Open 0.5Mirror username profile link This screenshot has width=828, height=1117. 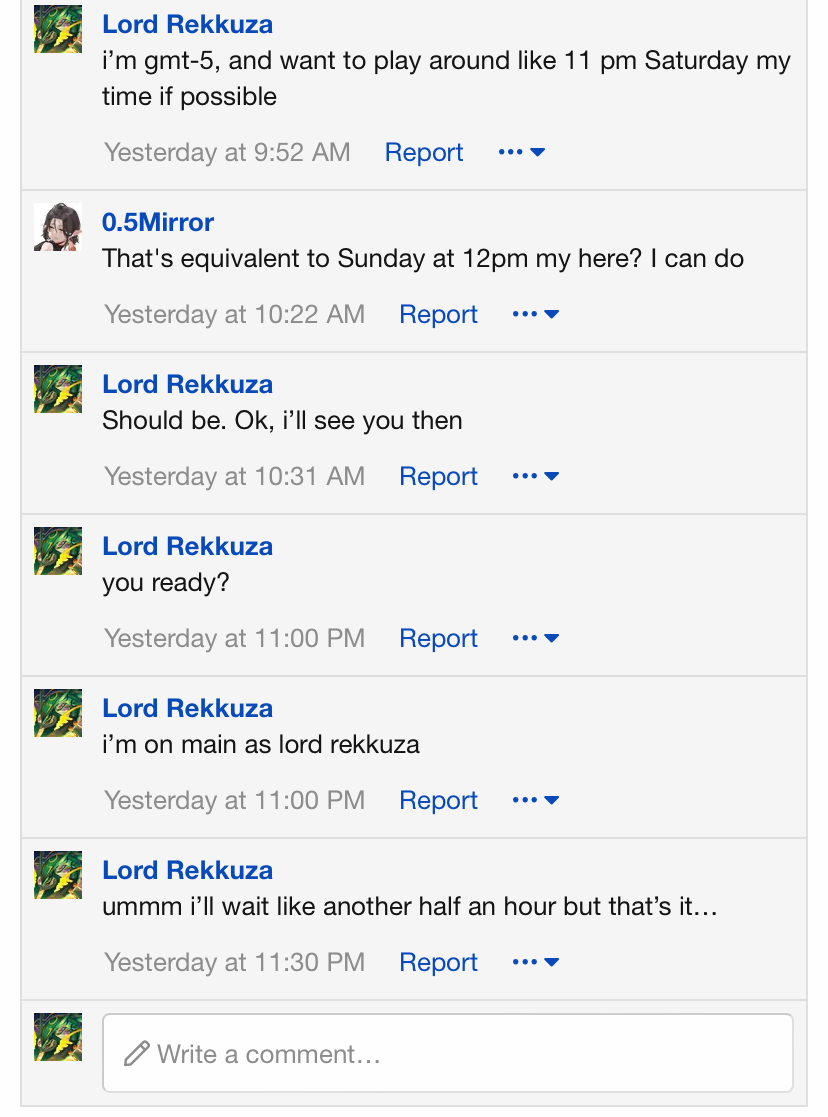(x=158, y=222)
